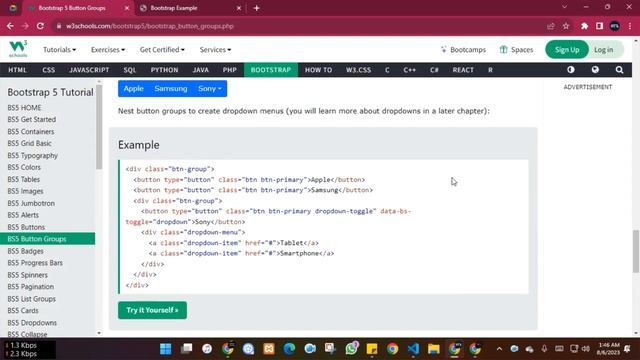Click the page vertical scrollbar thumb

[636, 251]
